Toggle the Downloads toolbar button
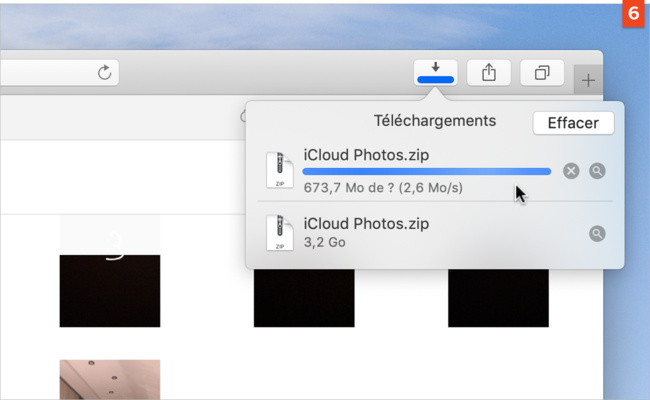 click(x=435, y=72)
